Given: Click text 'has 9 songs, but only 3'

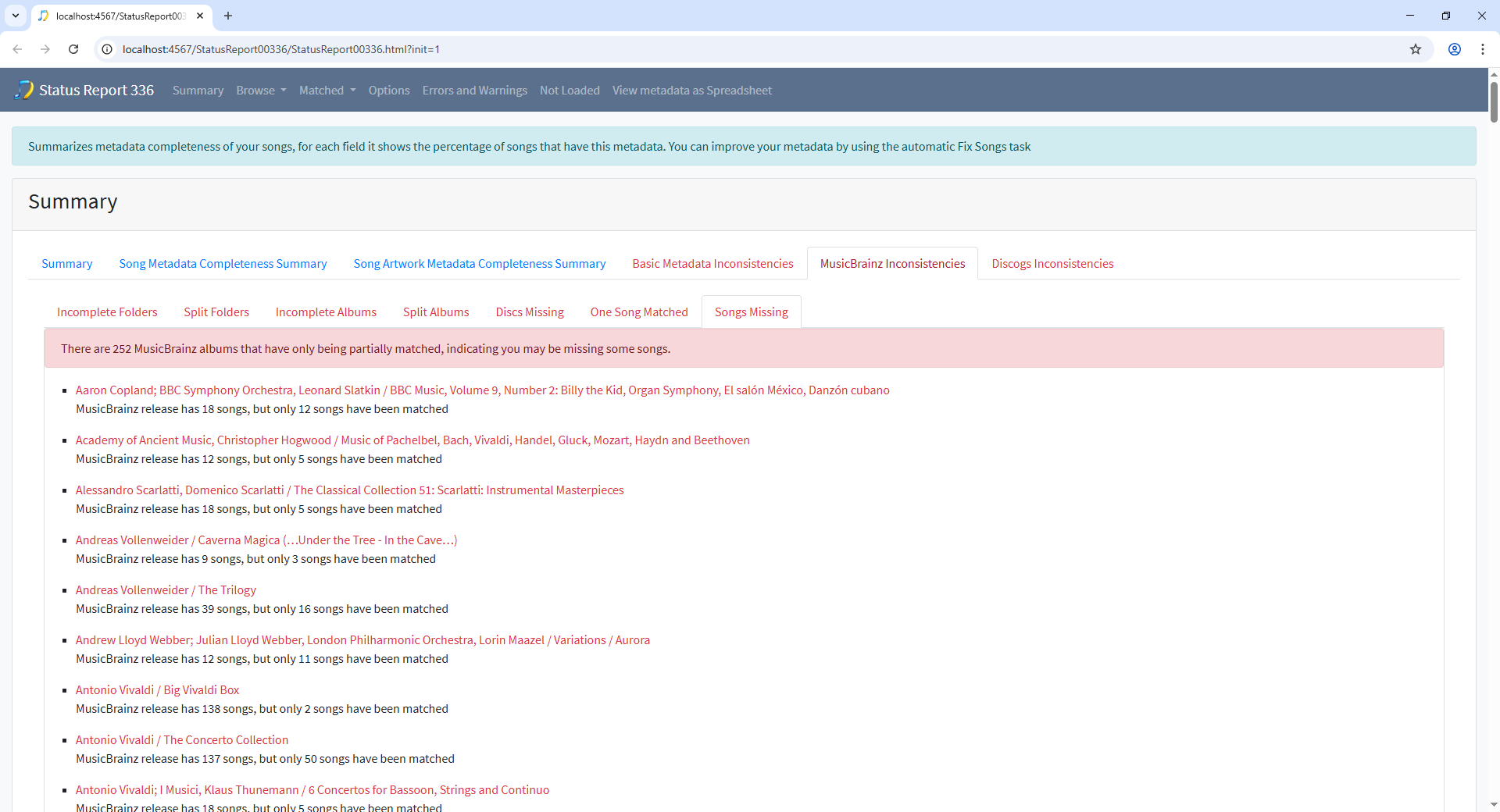Looking at the screenshot, I should [x=239, y=559].
